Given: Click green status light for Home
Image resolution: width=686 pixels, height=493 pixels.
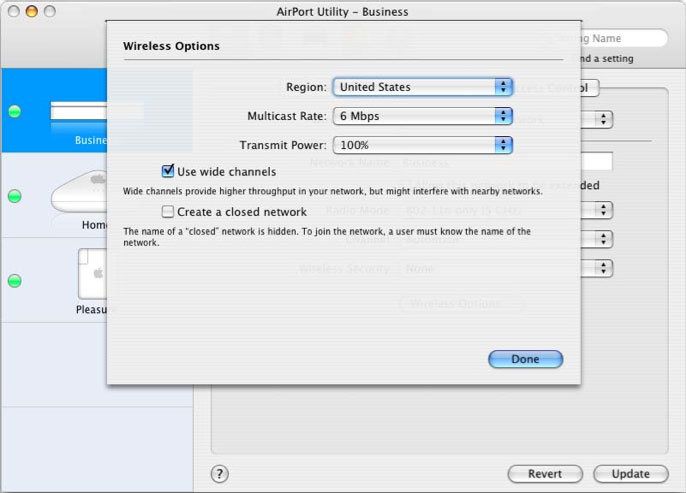Looking at the screenshot, I should click(x=15, y=196).
